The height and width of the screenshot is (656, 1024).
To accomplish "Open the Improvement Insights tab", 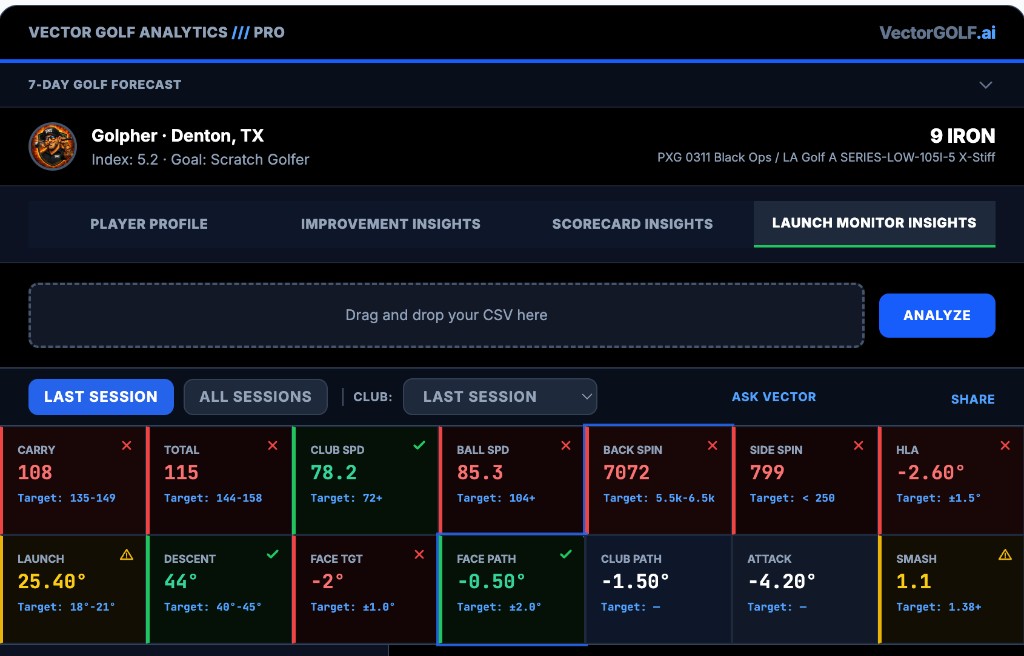I will (390, 224).
